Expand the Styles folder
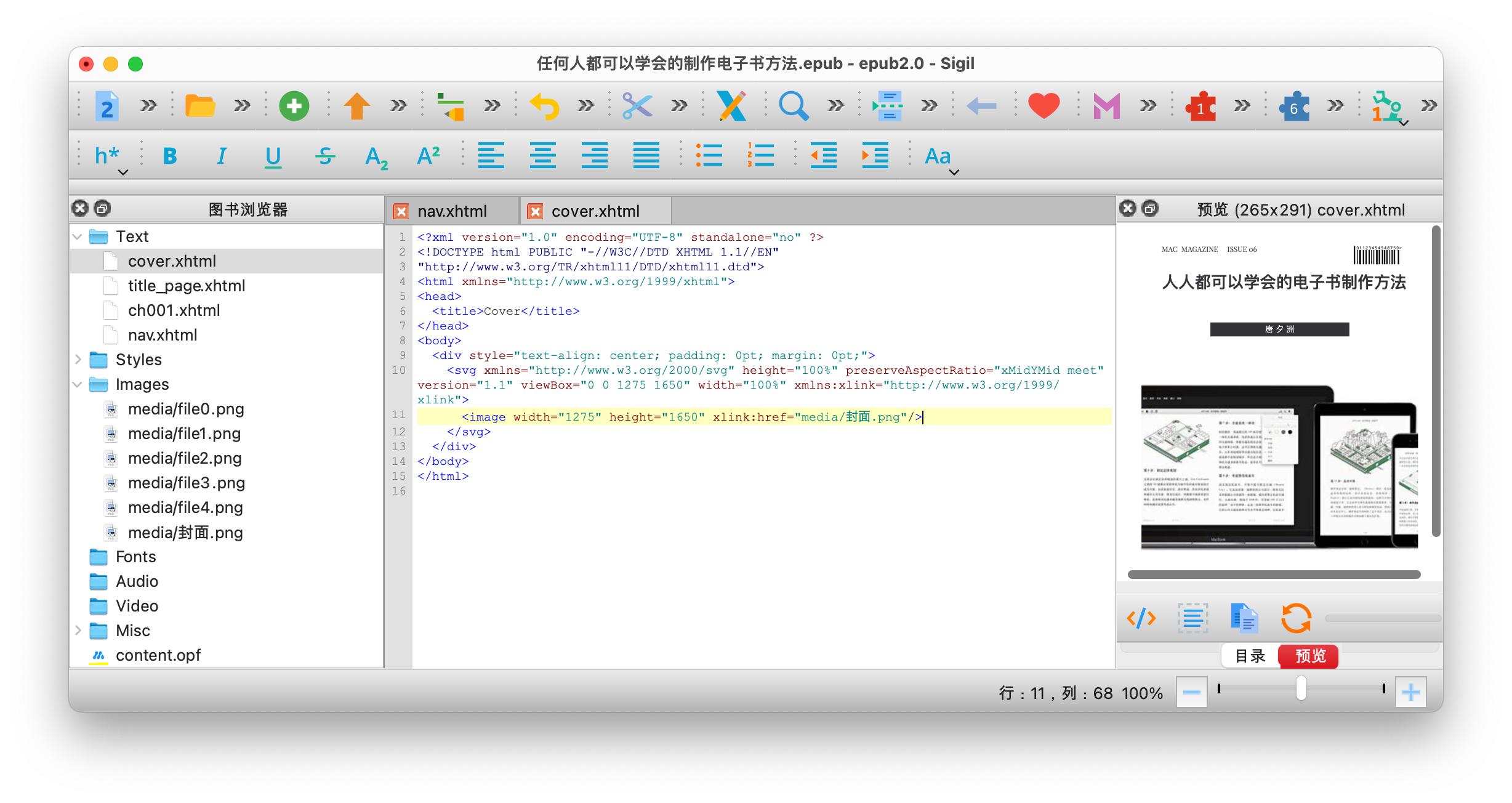This screenshot has height=803, width=1512. [78, 360]
